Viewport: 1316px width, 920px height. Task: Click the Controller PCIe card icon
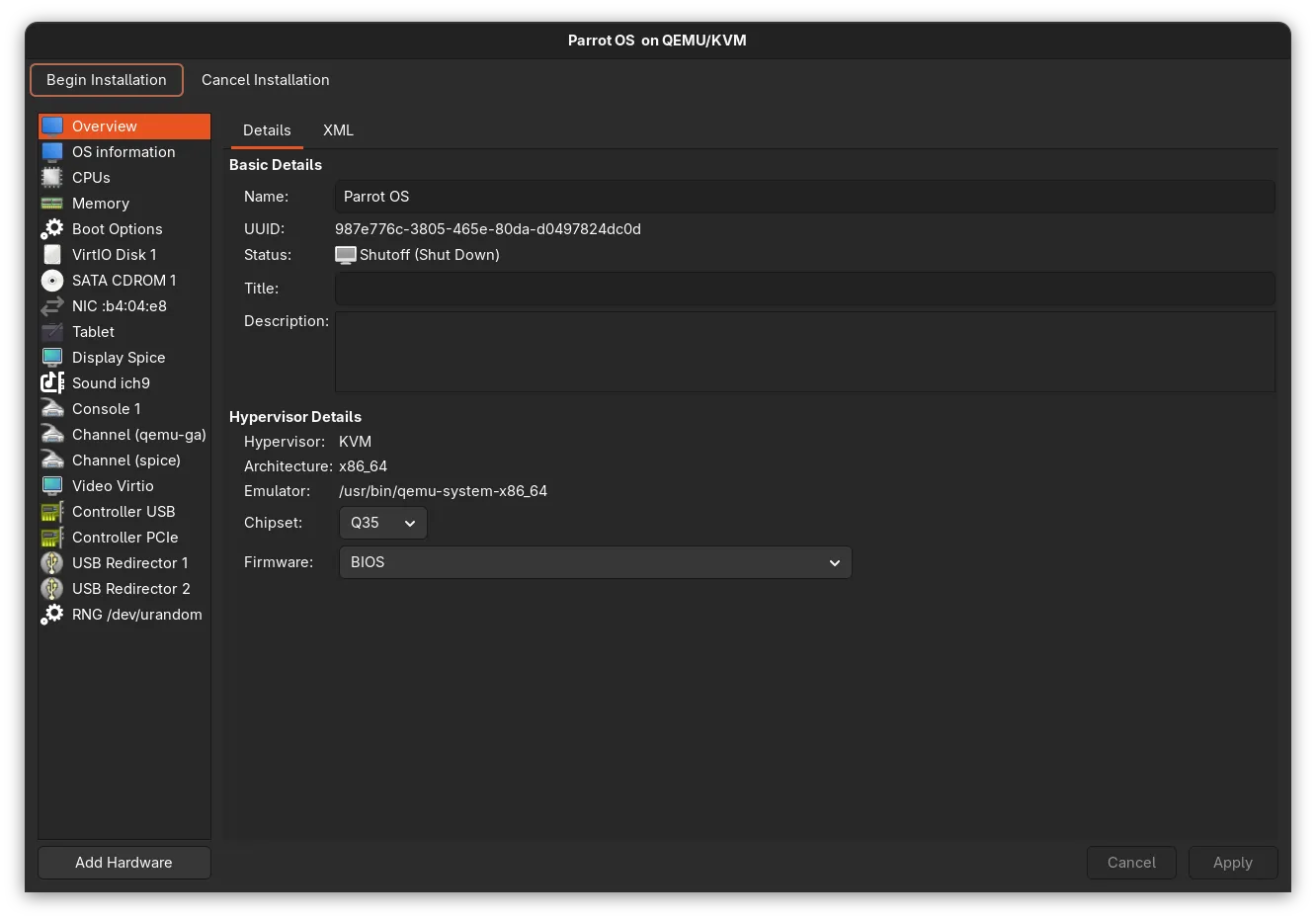point(52,538)
